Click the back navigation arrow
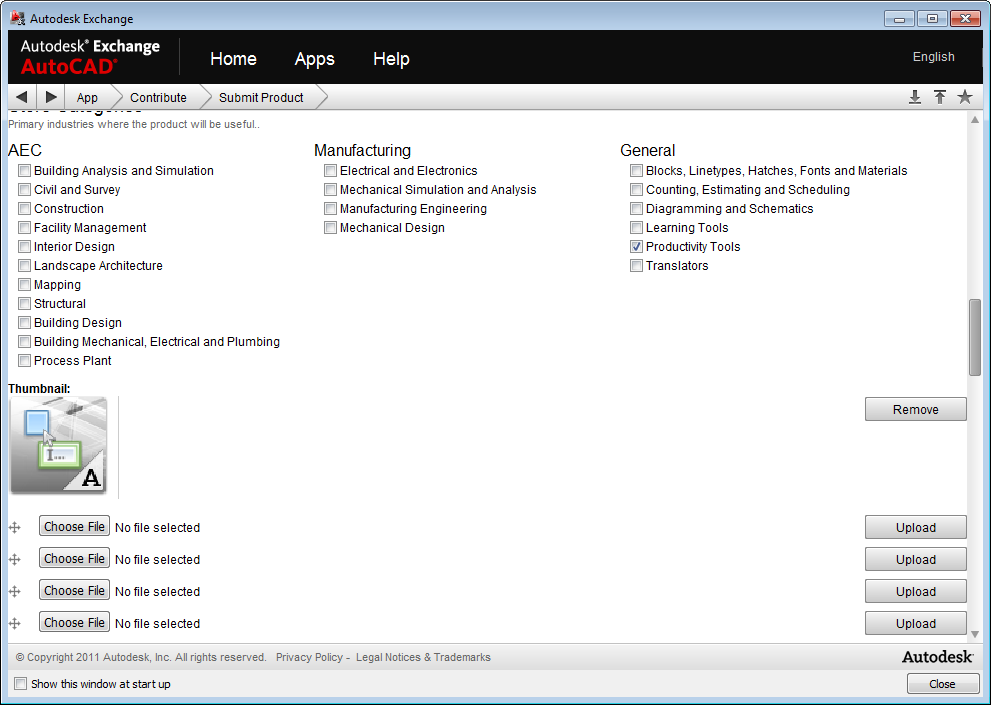991x705 pixels. [x=22, y=97]
